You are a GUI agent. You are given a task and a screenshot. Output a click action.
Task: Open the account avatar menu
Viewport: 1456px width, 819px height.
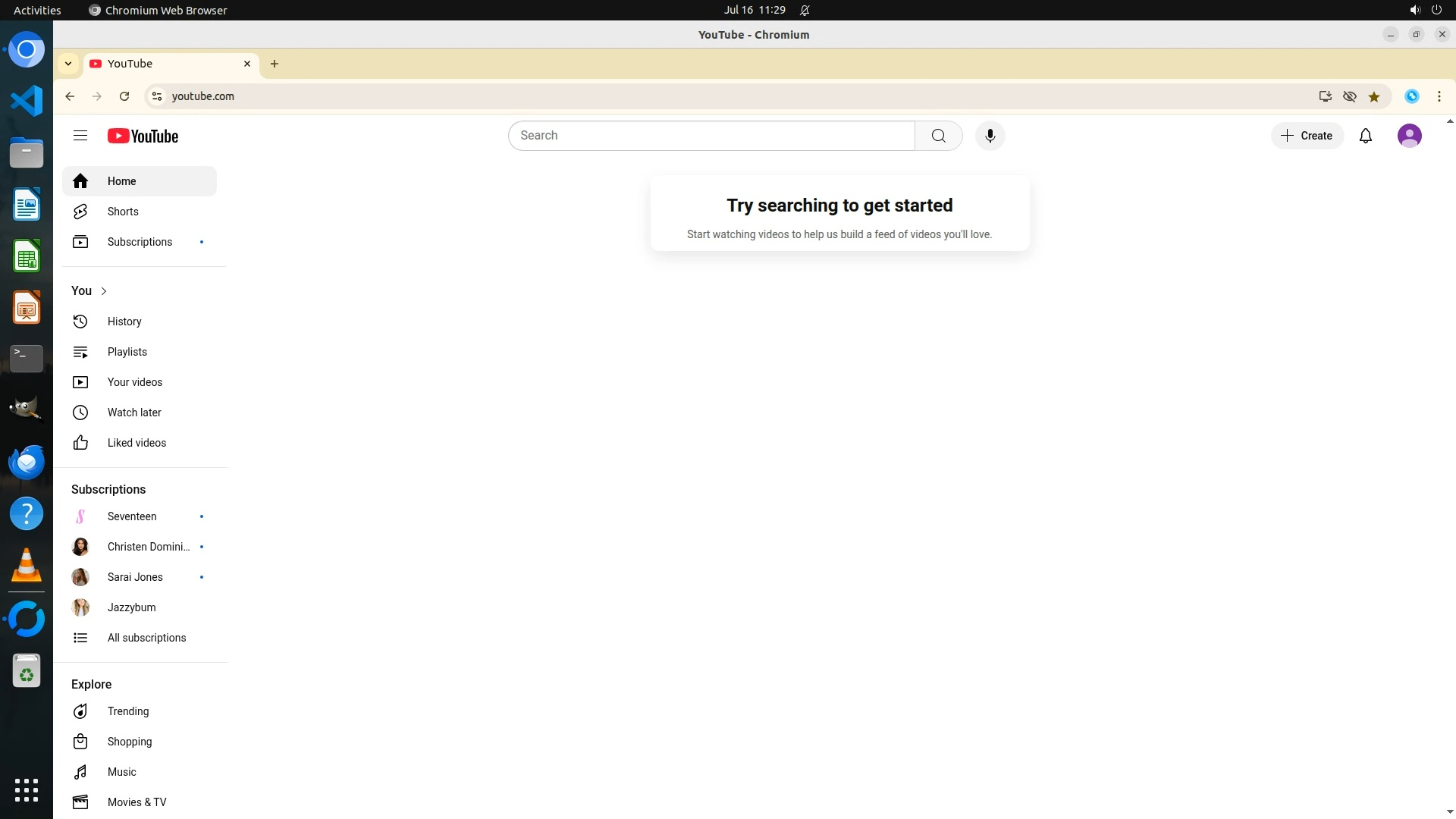[1409, 136]
